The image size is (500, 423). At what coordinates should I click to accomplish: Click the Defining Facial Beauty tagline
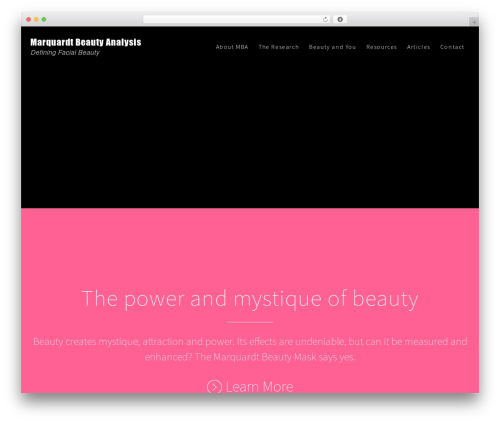(x=65, y=53)
